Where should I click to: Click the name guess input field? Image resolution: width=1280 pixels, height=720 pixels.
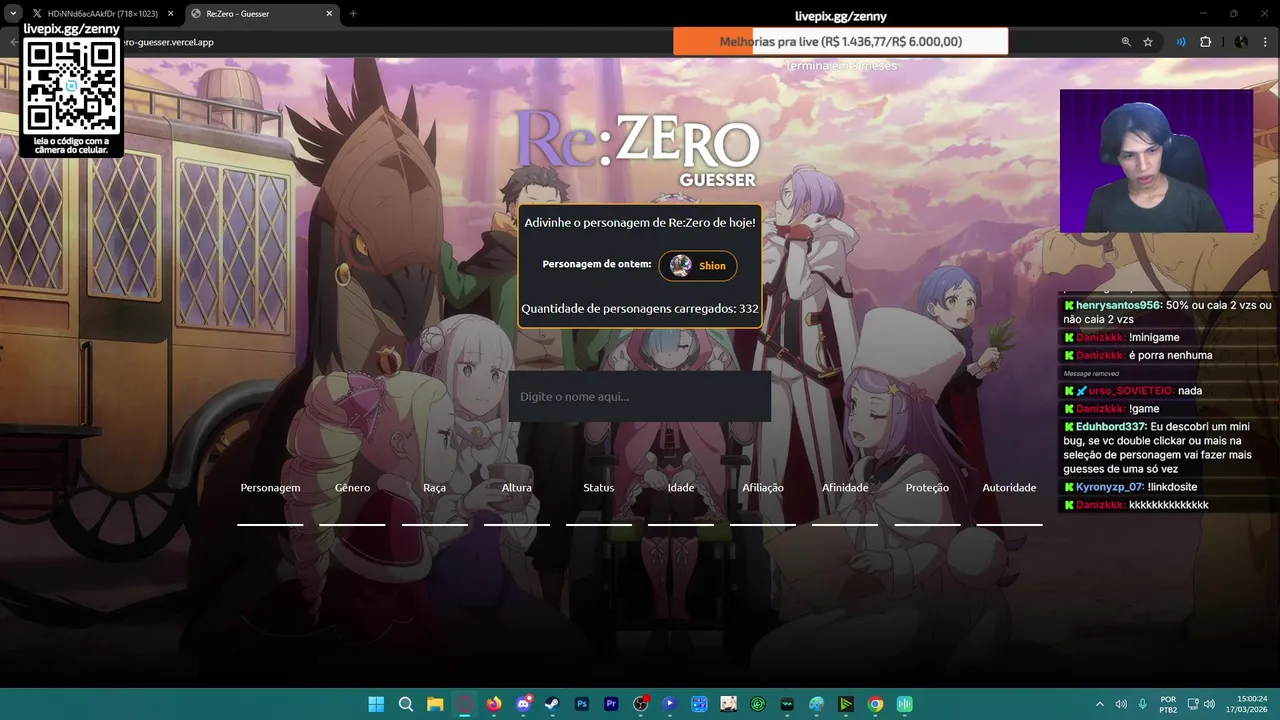pyautogui.click(x=640, y=397)
